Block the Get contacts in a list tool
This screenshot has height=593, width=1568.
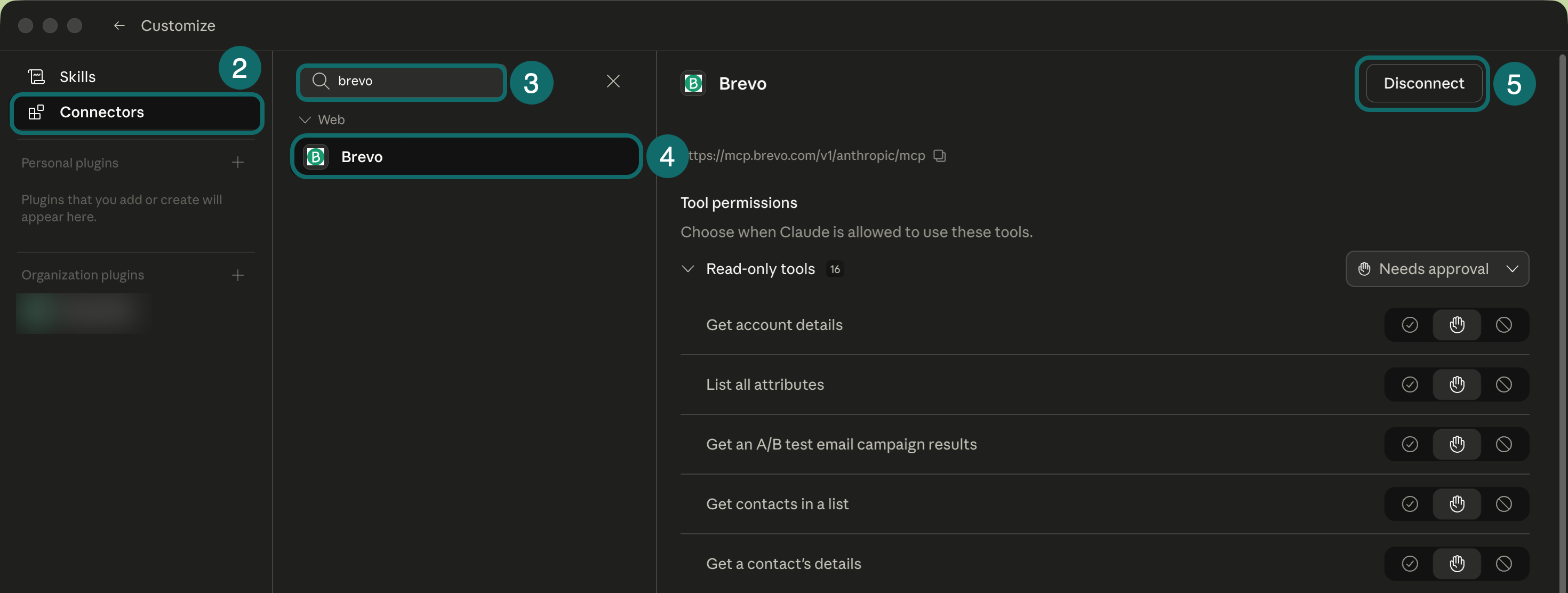(1503, 504)
